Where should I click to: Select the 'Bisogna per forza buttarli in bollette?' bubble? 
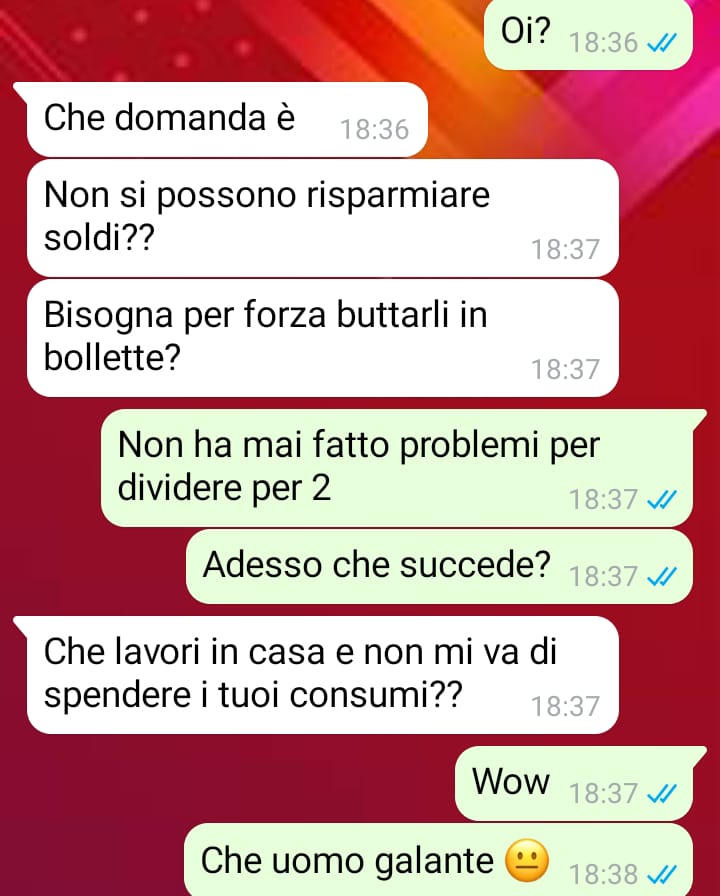pyautogui.click(x=322, y=338)
